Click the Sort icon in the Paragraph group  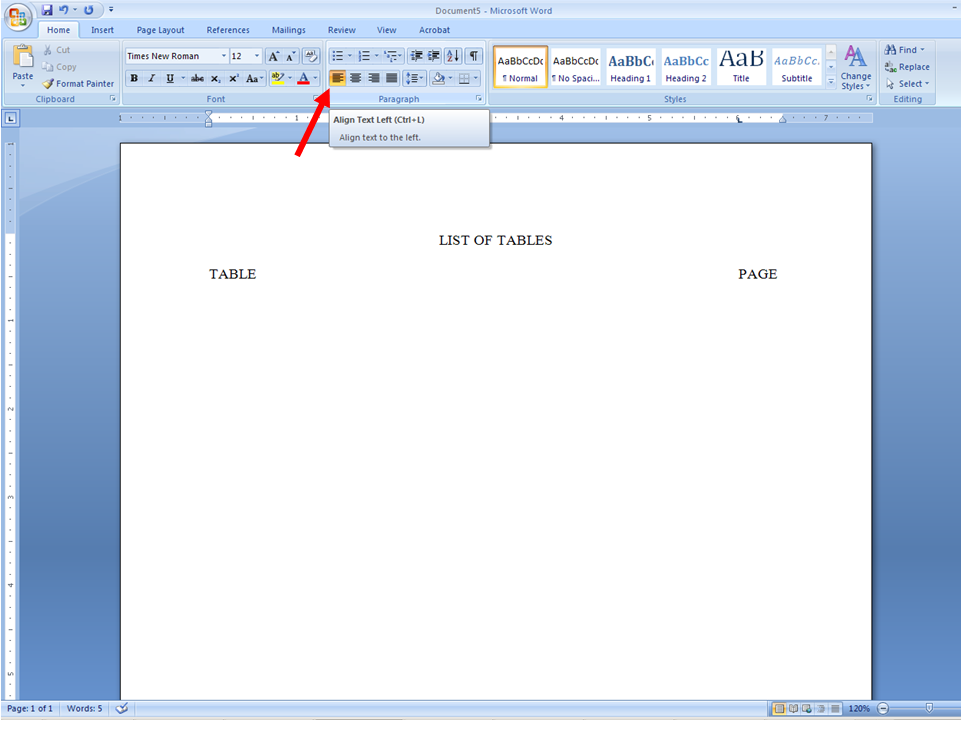click(451, 55)
